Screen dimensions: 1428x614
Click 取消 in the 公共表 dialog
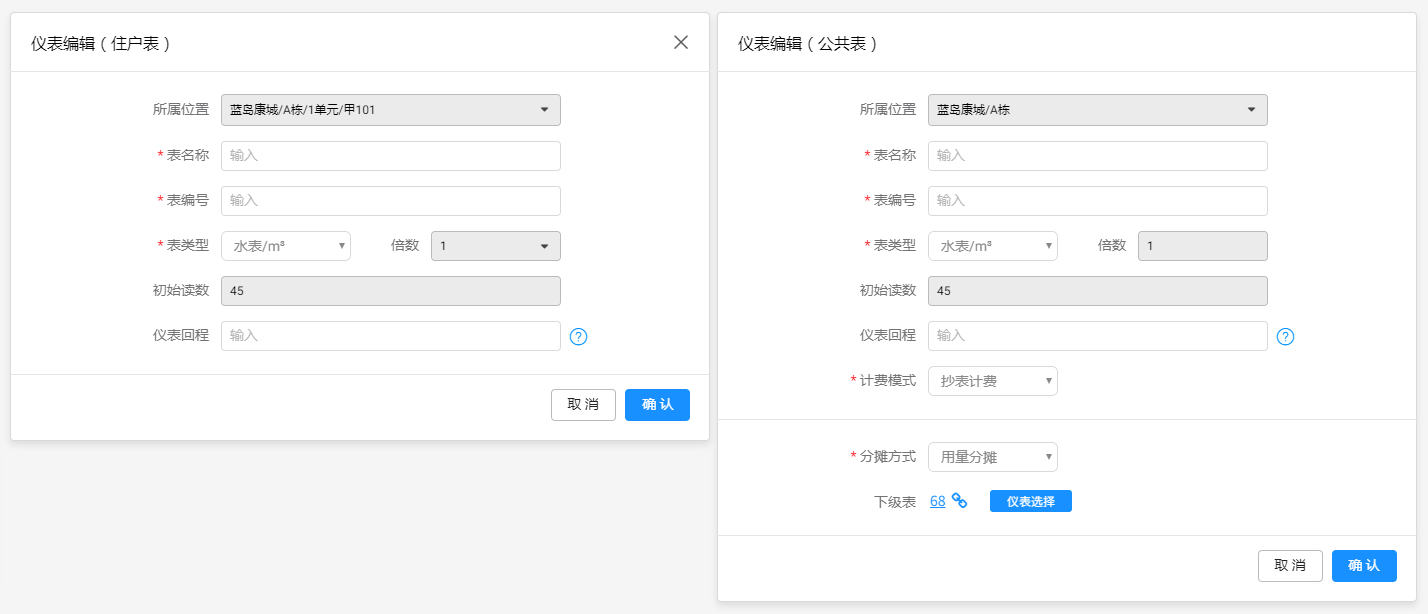pos(1290,566)
